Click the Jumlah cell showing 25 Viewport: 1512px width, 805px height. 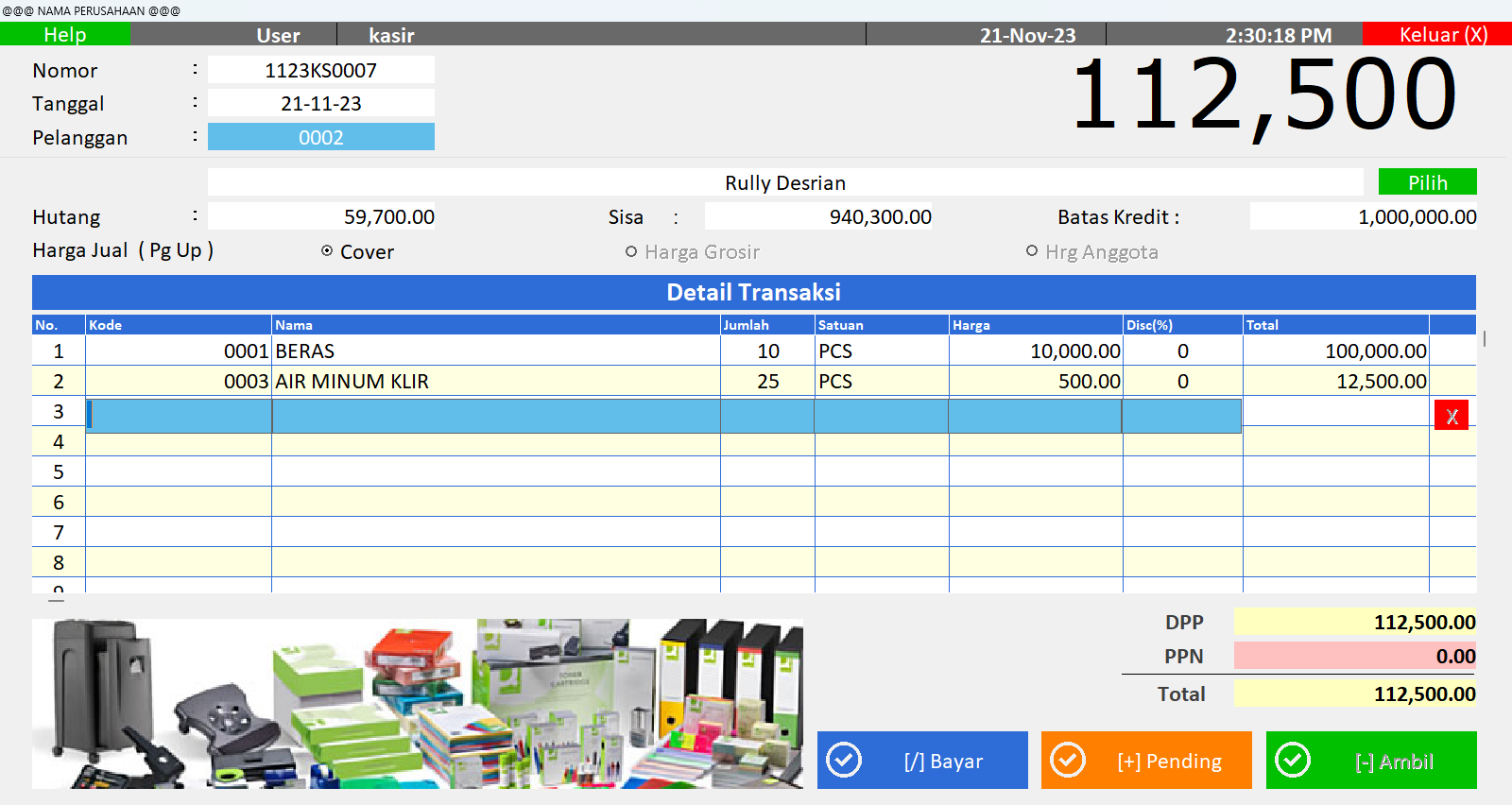767,382
